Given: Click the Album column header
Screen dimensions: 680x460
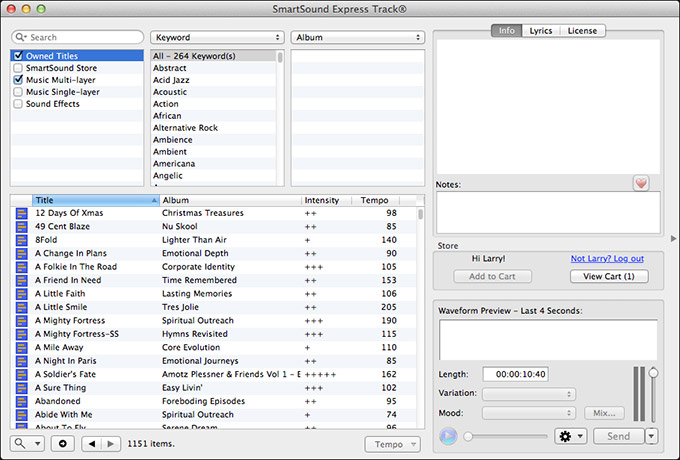Looking at the screenshot, I should (230, 200).
